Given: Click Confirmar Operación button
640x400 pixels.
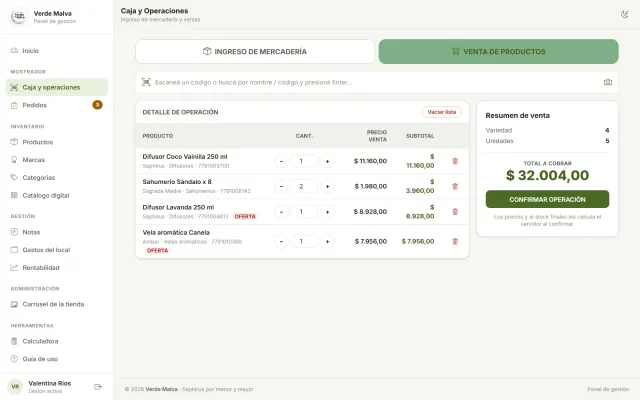Looking at the screenshot, I should click(547, 199).
